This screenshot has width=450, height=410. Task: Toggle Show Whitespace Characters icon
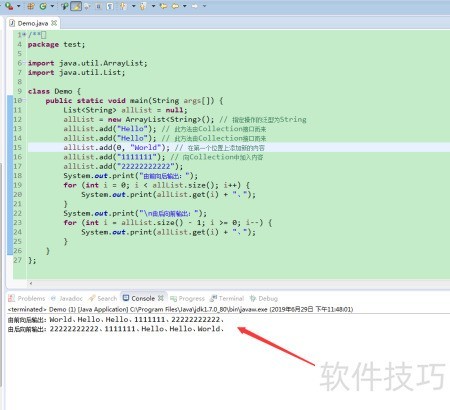110,6
